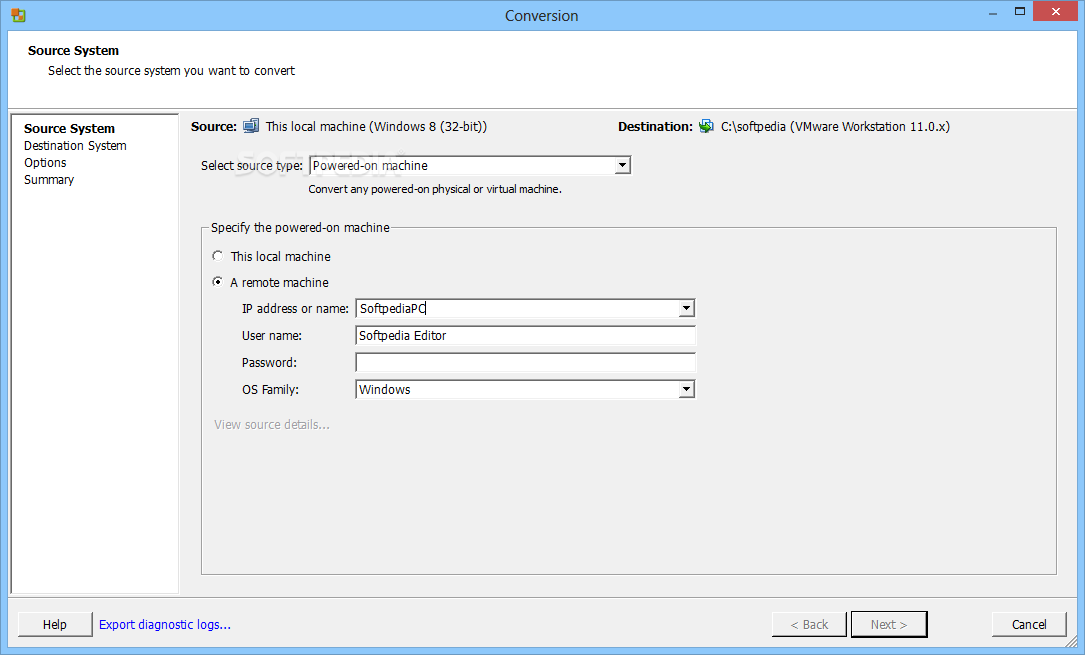Focus the User name field

pos(525,335)
